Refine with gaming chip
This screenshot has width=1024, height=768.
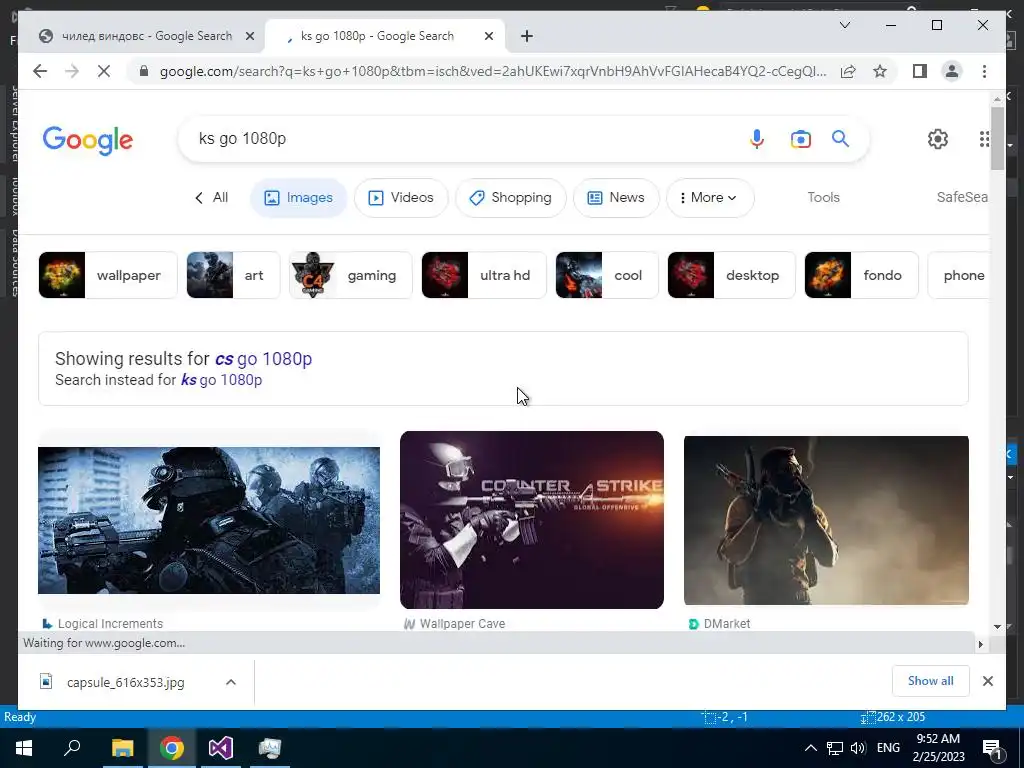(x=351, y=275)
